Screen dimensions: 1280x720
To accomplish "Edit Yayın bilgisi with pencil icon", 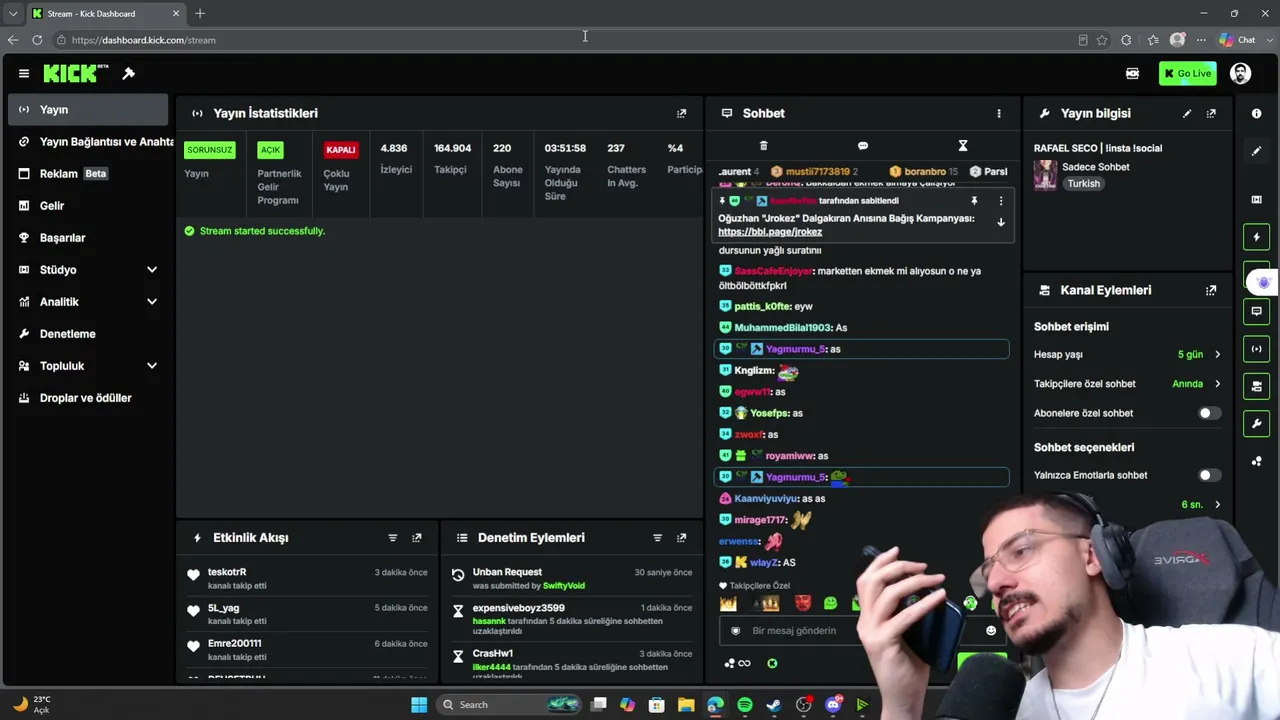I will (x=1187, y=113).
